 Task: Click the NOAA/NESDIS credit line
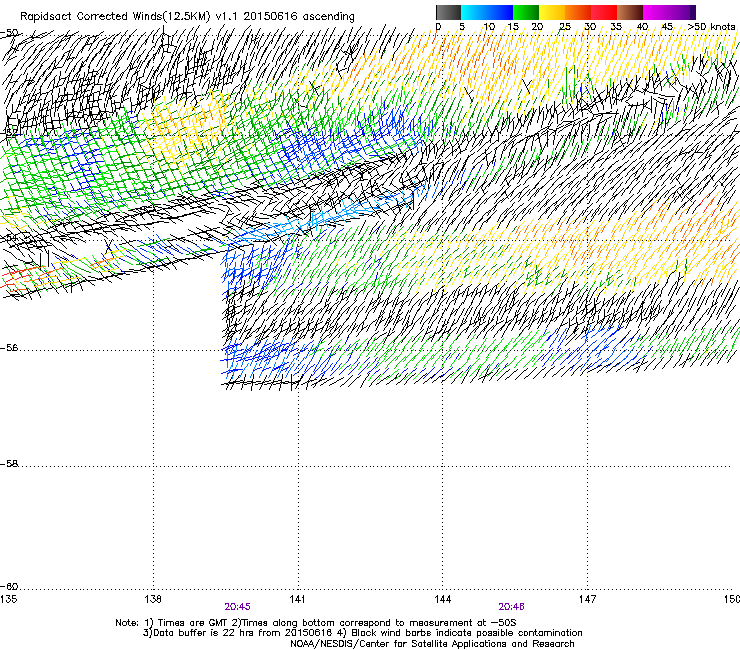pos(432,644)
